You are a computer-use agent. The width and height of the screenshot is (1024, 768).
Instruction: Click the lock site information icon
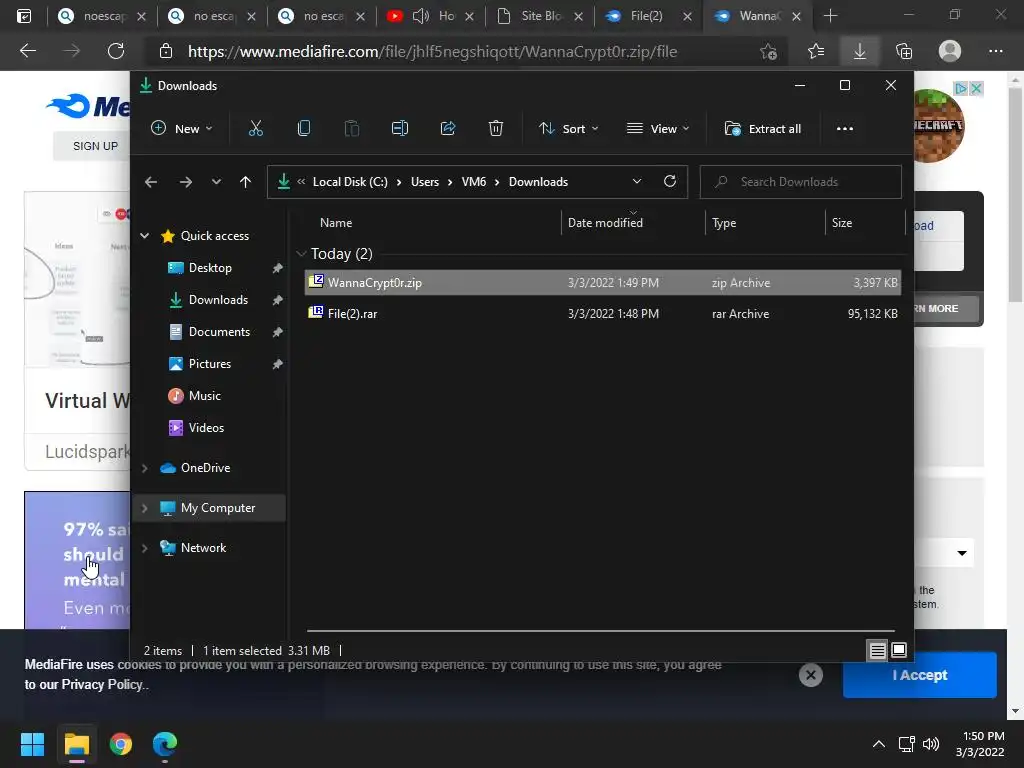pyautogui.click(x=166, y=51)
